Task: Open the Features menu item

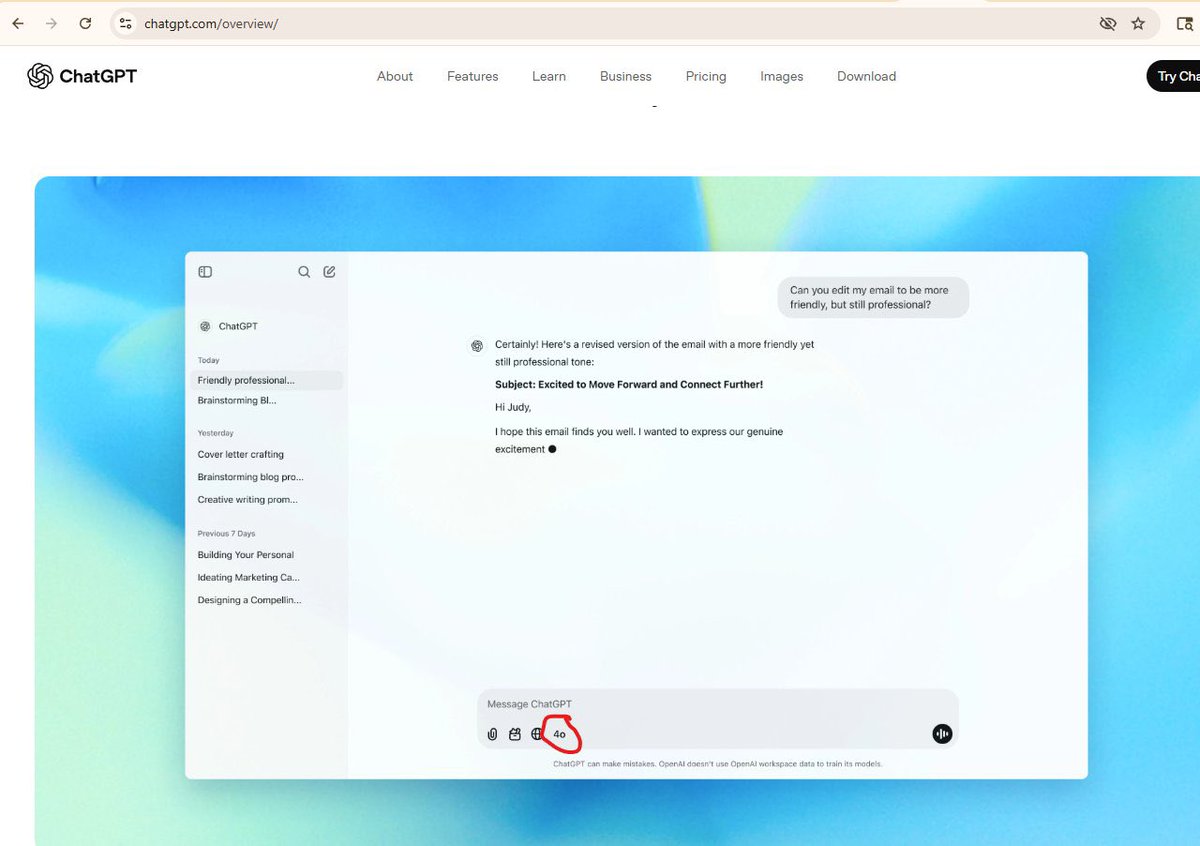Action: tap(473, 76)
